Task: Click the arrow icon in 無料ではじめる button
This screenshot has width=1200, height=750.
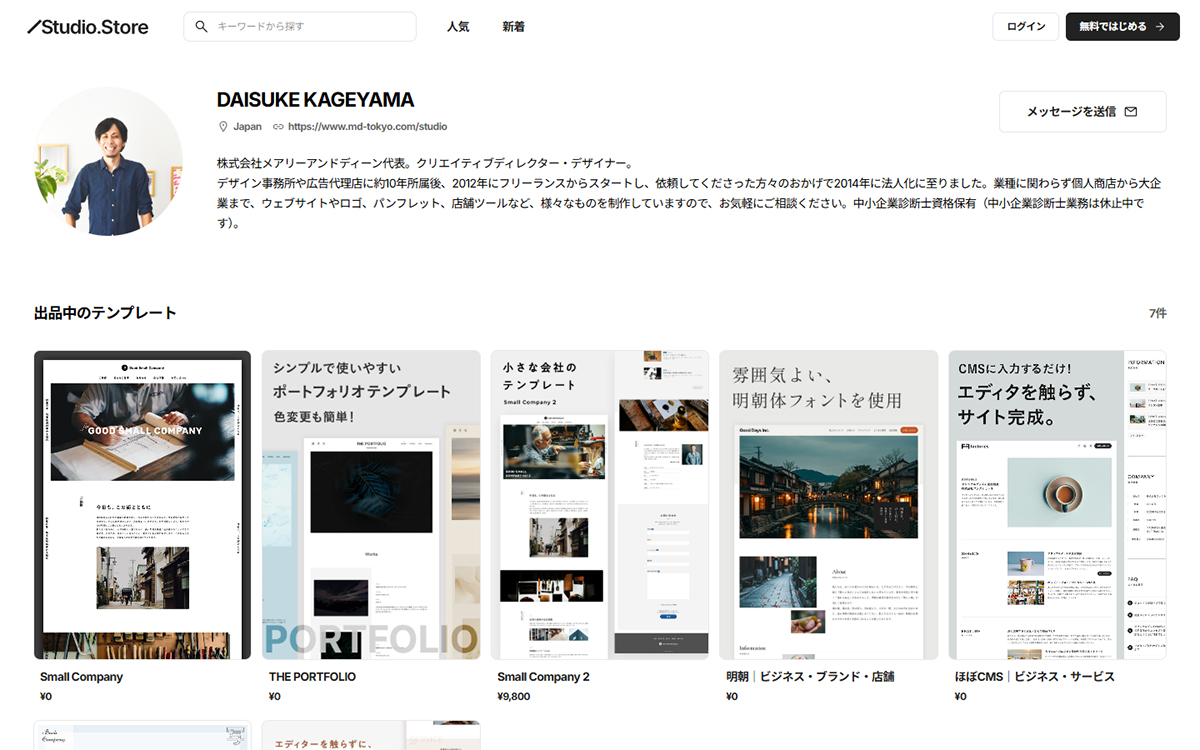Action: (1160, 27)
